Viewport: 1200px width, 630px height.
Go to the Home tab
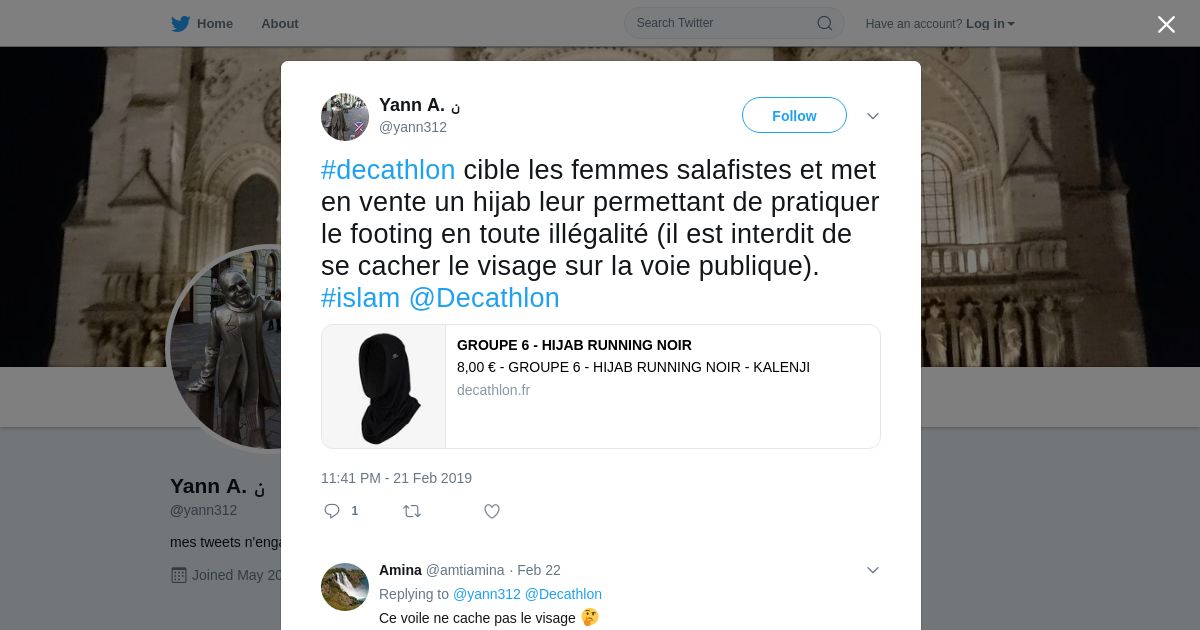(202, 24)
